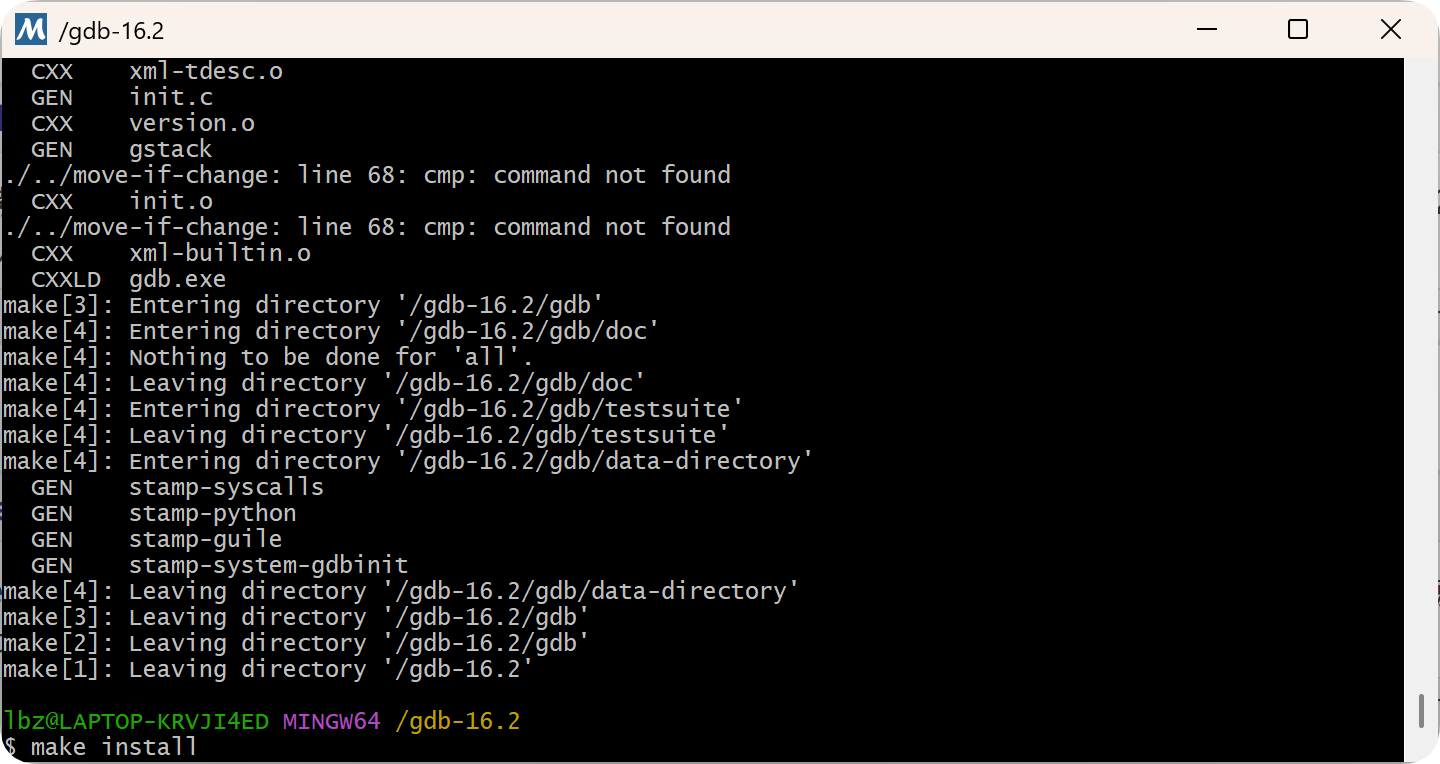Click the /gdb-16.2 window title text
This screenshot has width=1440, height=764.
coord(111,31)
